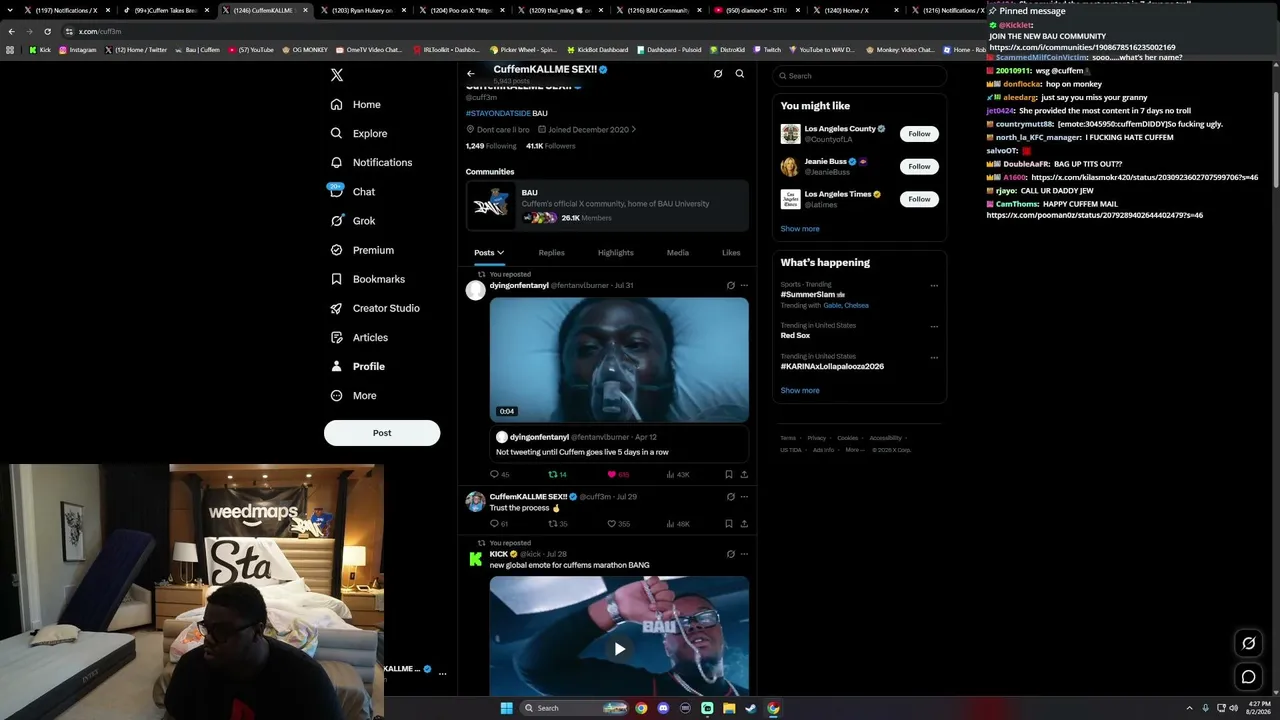Open Chat in X sidebar
This screenshot has height=720, width=1280.
click(352, 191)
